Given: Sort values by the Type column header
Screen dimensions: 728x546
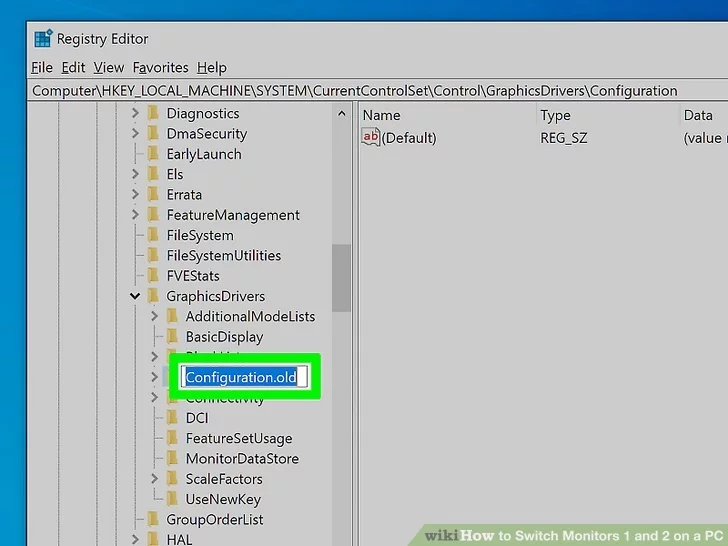Looking at the screenshot, I should [555, 115].
